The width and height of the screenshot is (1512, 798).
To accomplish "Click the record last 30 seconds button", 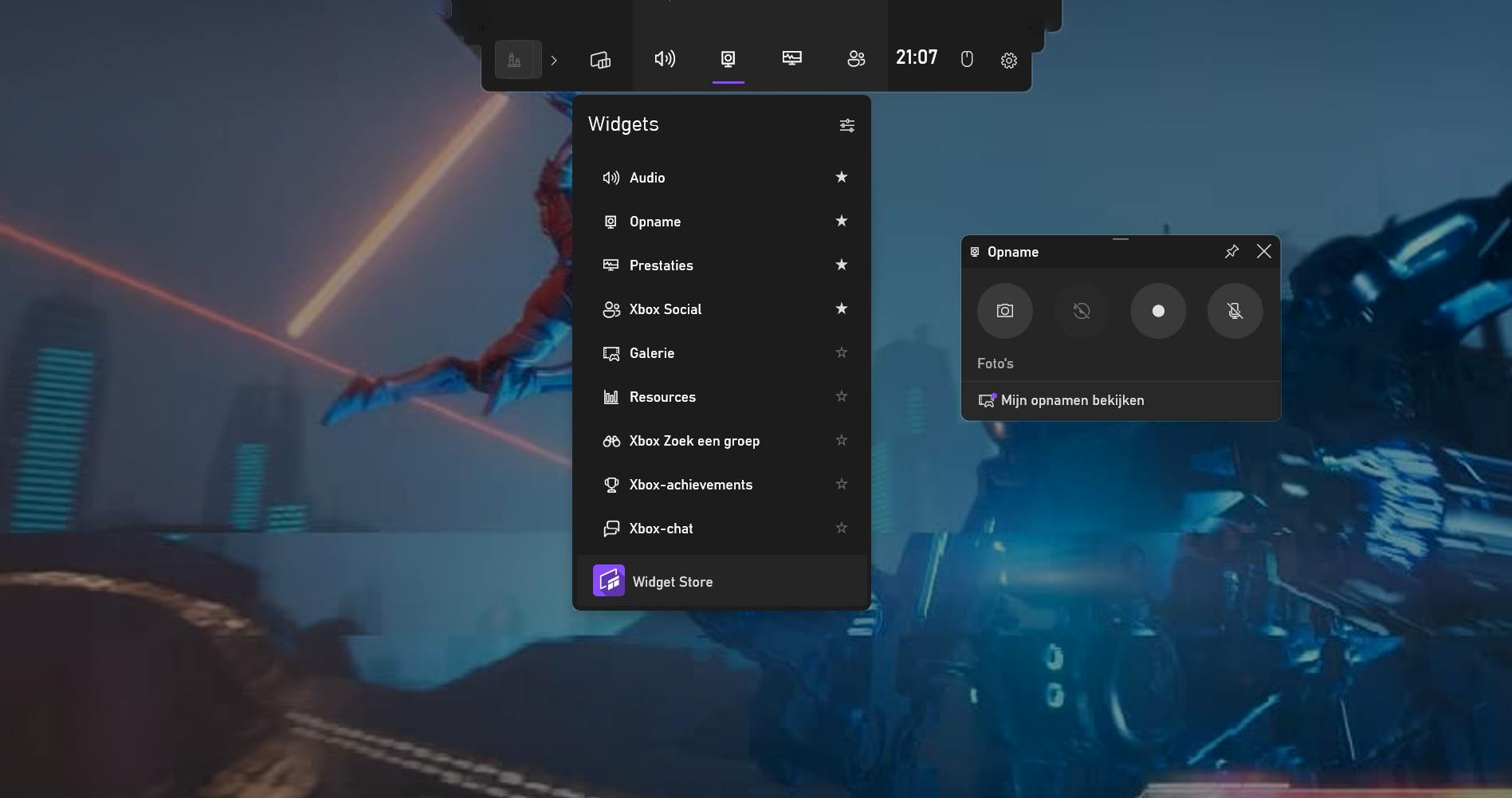I will tap(1082, 311).
